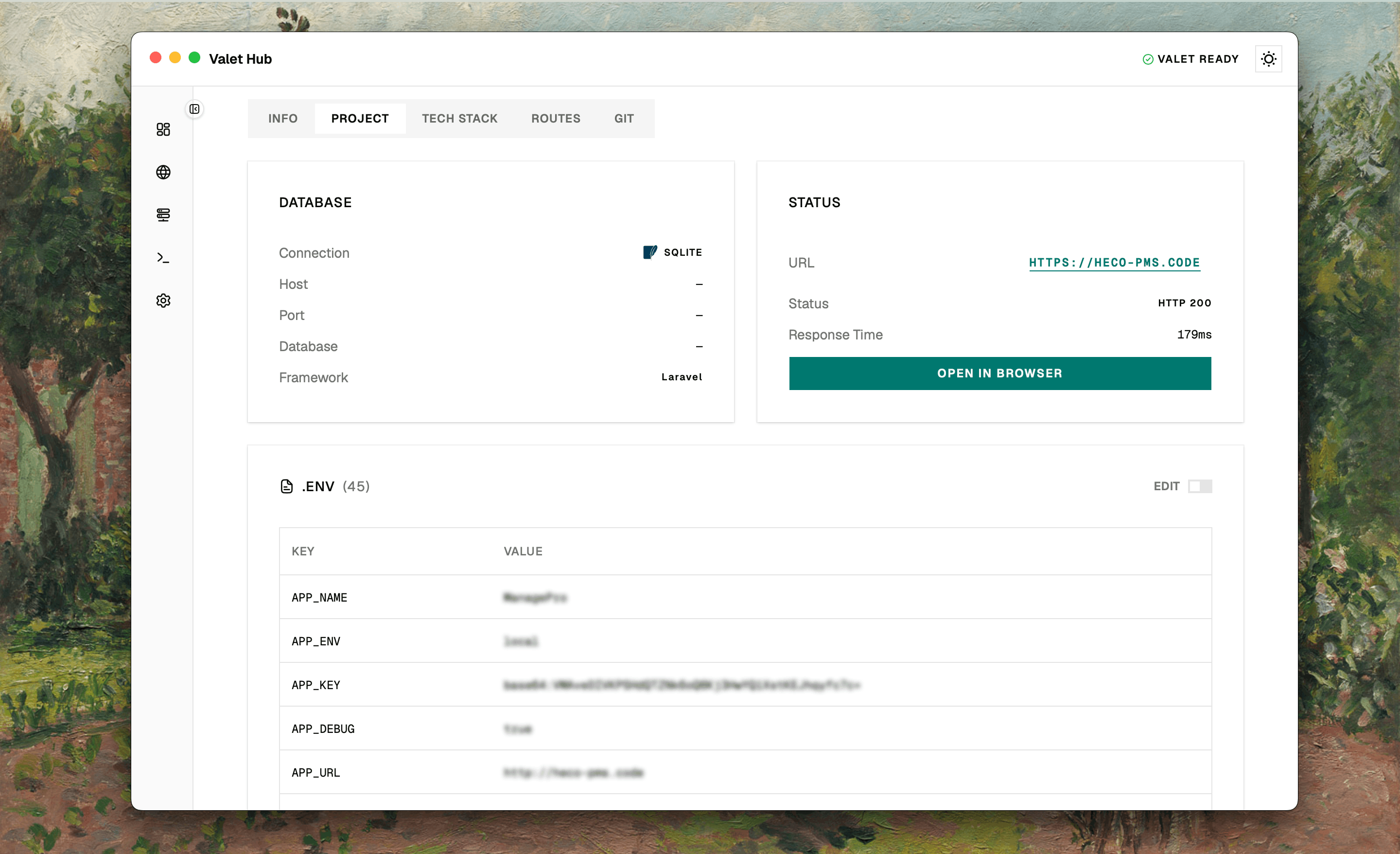Open the dashboard grid icon in sidebar
The width and height of the screenshot is (1400, 854).
pos(163,130)
